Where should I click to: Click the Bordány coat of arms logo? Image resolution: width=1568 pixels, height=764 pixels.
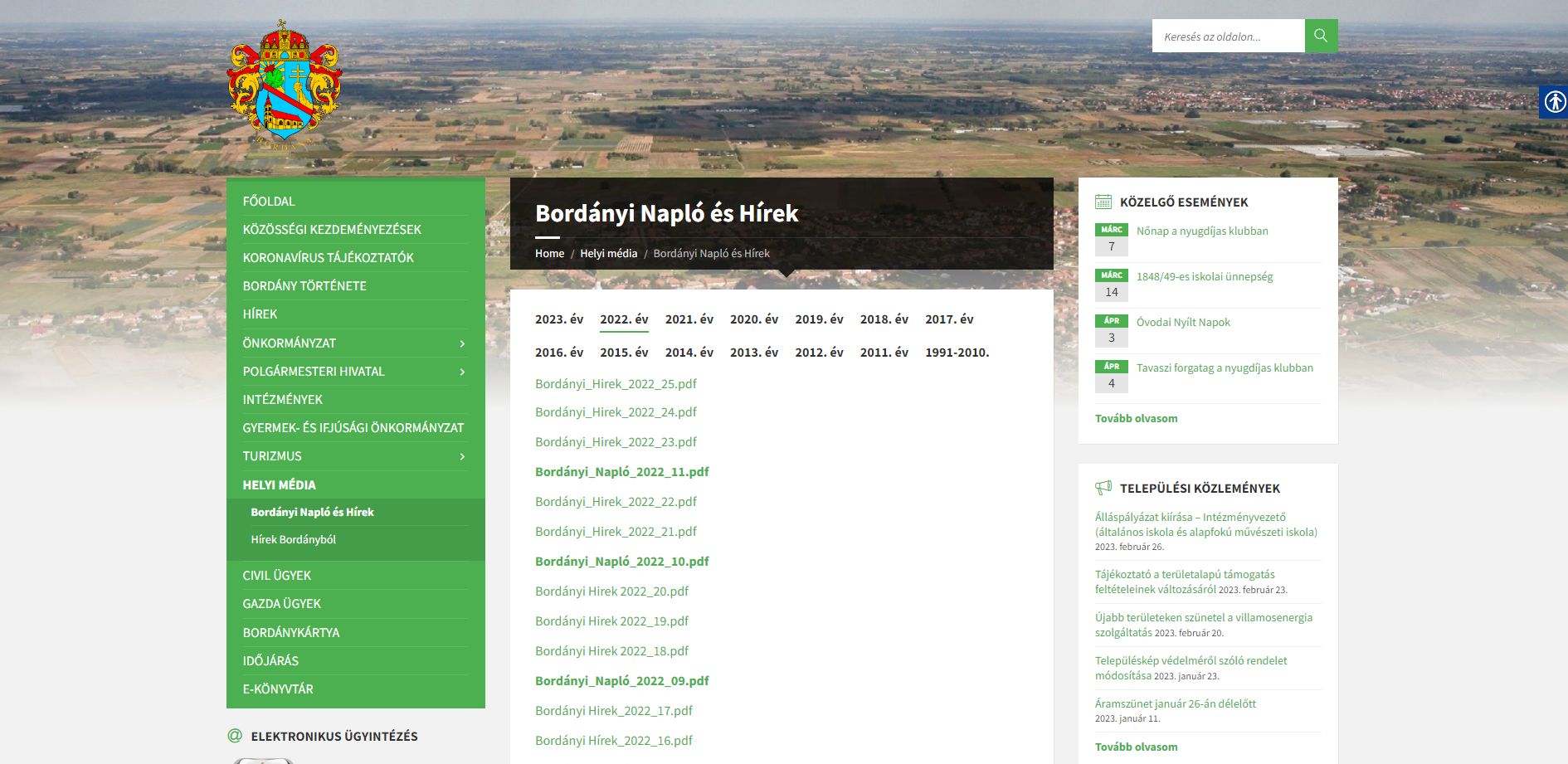(x=285, y=85)
